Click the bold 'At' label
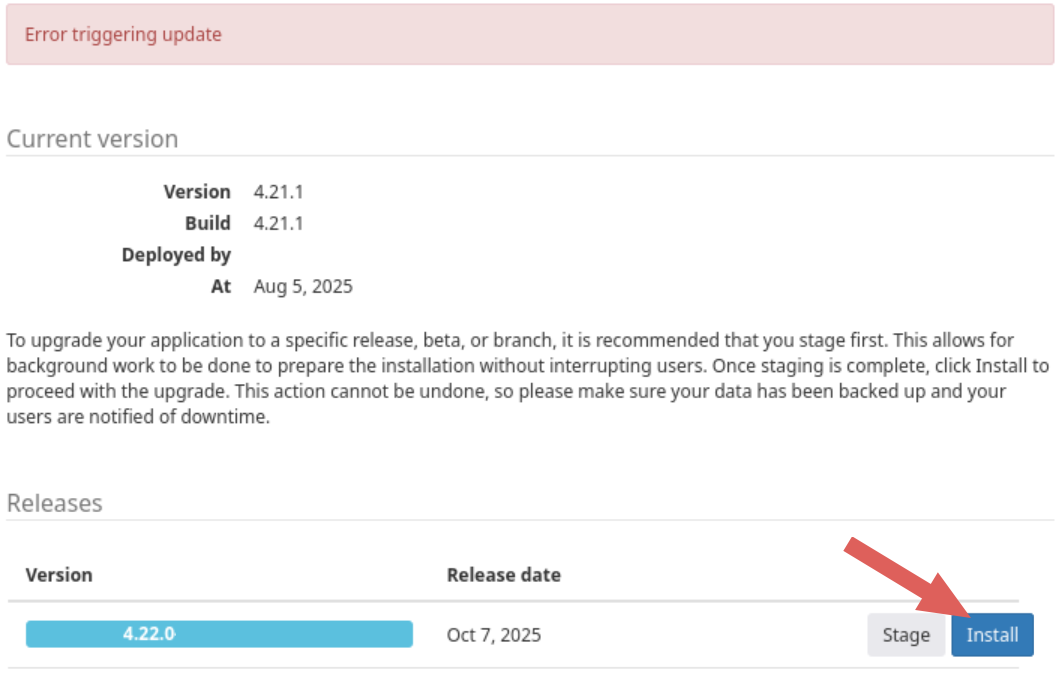The image size is (1059, 674). [220, 287]
